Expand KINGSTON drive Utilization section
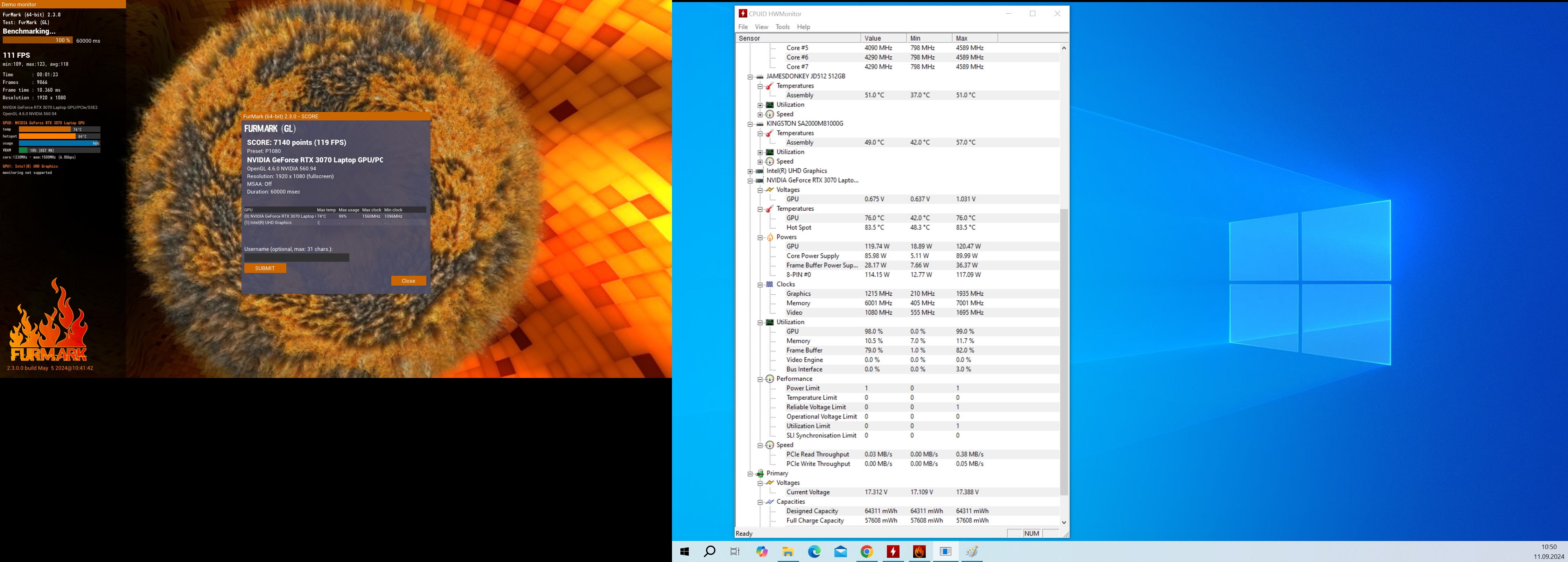The width and height of the screenshot is (1568, 562). pos(760,152)
